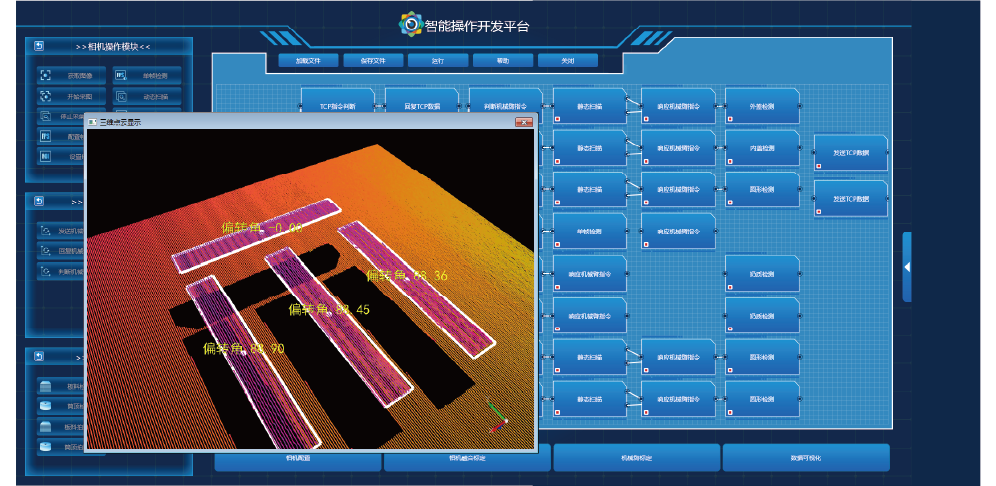996x486 pixels.
Task: Click the 动态扫描 dynamic scan icon
Action: tap(120, 97)
